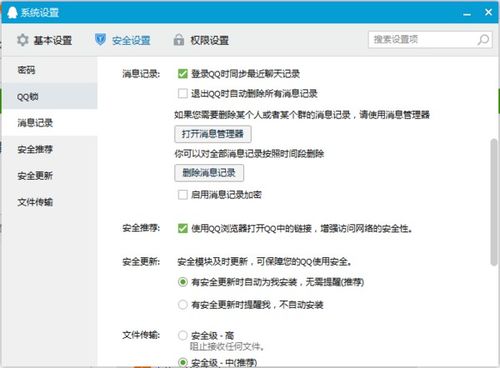Screen dimensions: 500x368
Task: Click the vertical scrollbar thumb
Action: point(494,202)
